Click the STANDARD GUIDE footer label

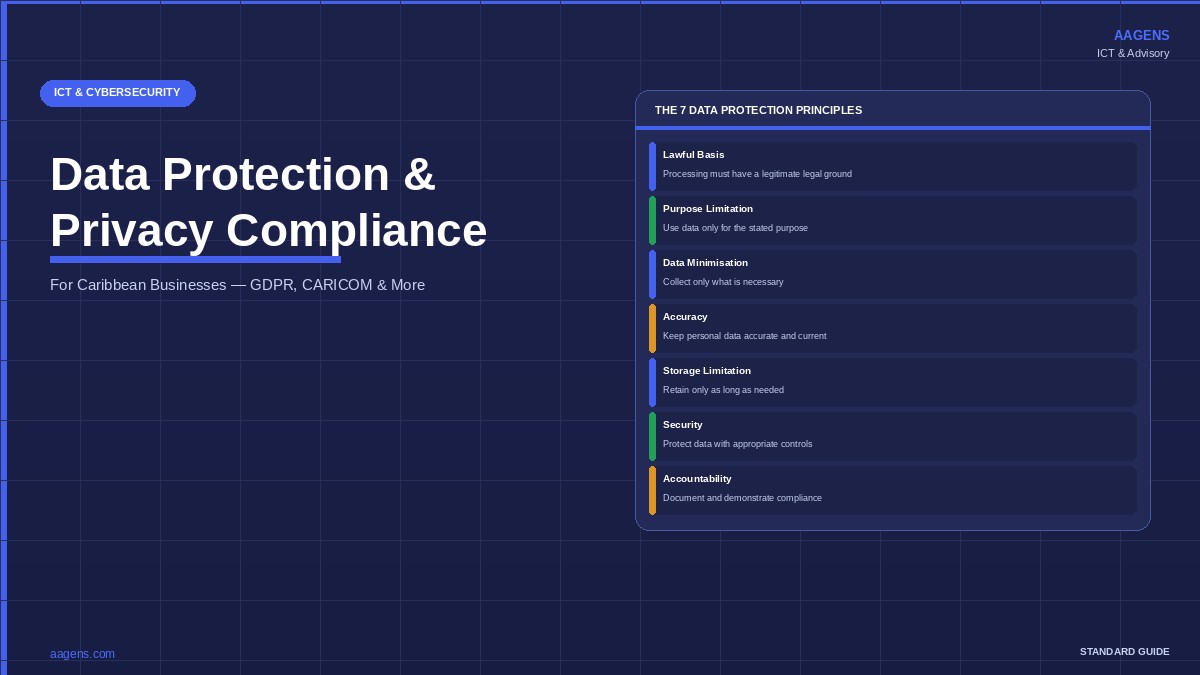coord(1124,652)
